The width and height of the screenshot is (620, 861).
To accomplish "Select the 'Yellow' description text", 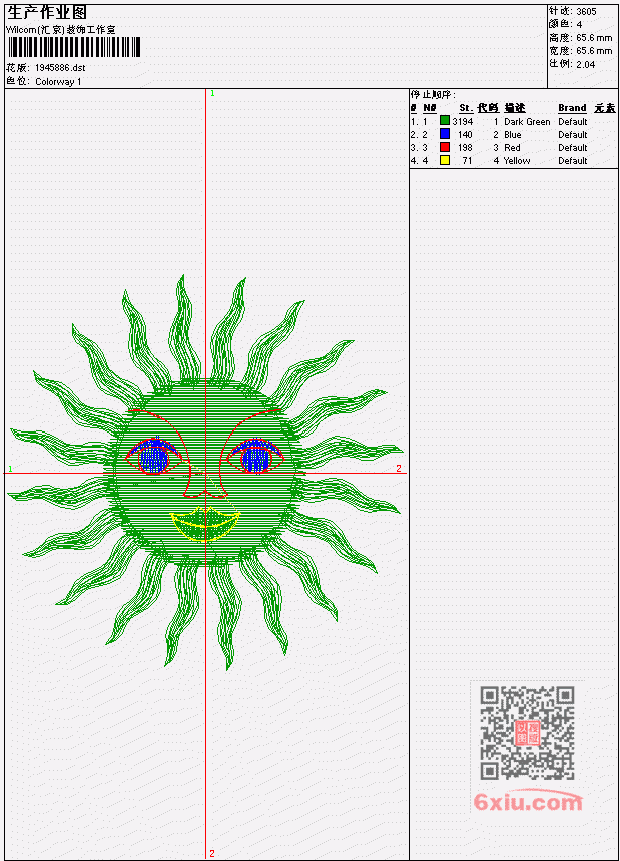I will [x=517, y=161].
